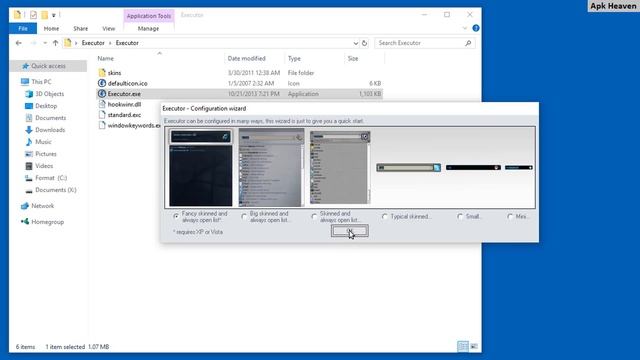Select the windowkeywords file
This screenshot has width=640, height=360.
click(x=130, y=125)
